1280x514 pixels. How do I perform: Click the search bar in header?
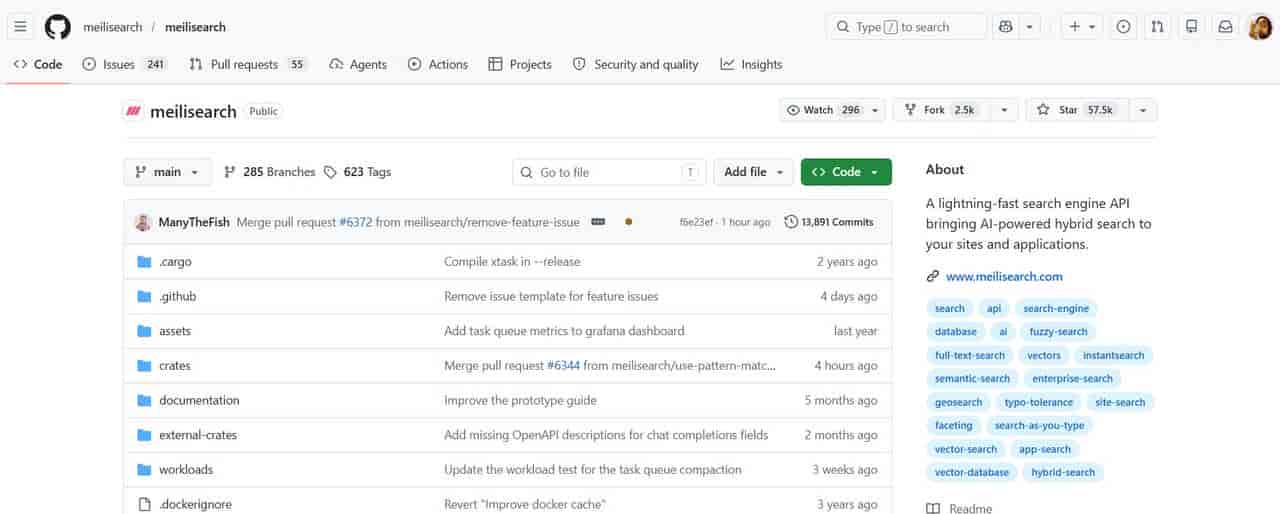[x=906, y=27]
